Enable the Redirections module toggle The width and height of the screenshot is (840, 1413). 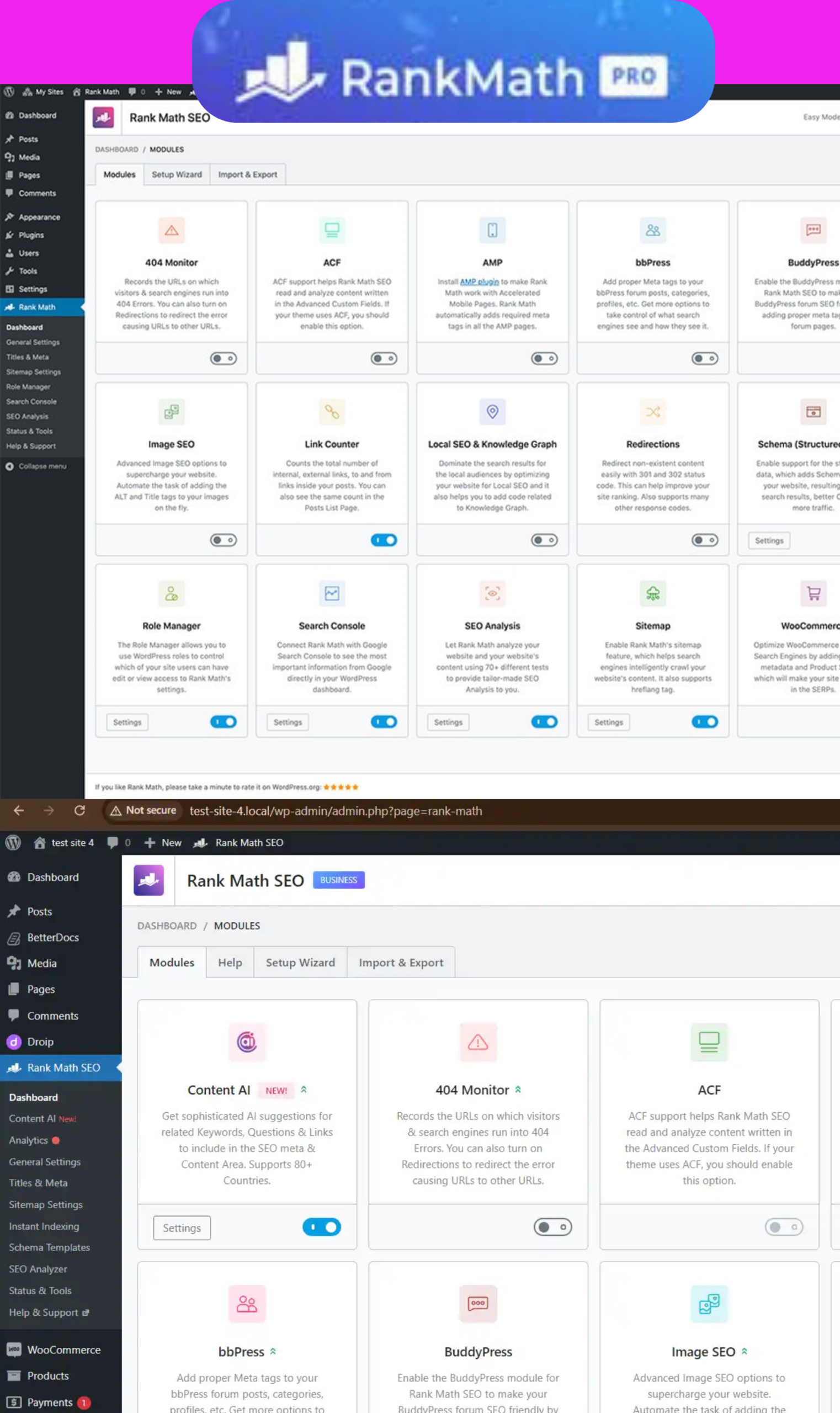(x=705, y=540)
